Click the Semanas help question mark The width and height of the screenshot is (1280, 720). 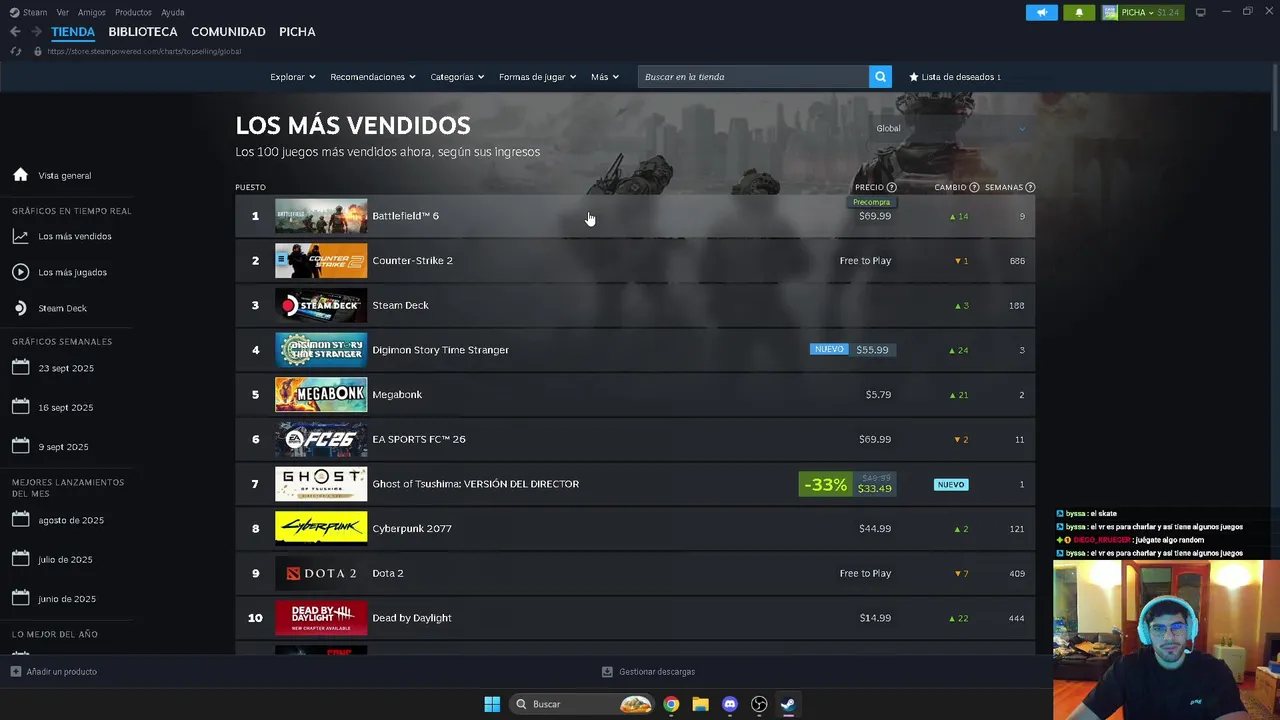[1030, 187]
